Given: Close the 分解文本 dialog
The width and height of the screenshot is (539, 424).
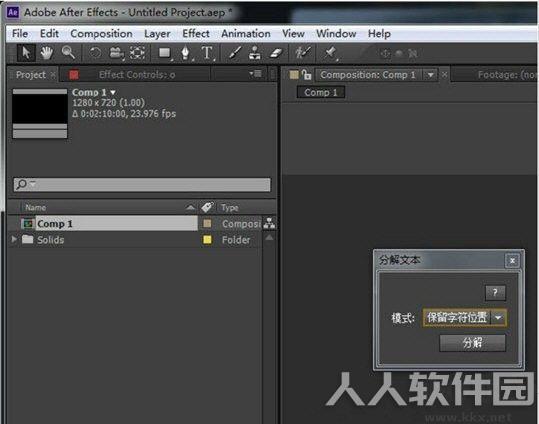Looking at the screenshot, I should click(512, 261).
